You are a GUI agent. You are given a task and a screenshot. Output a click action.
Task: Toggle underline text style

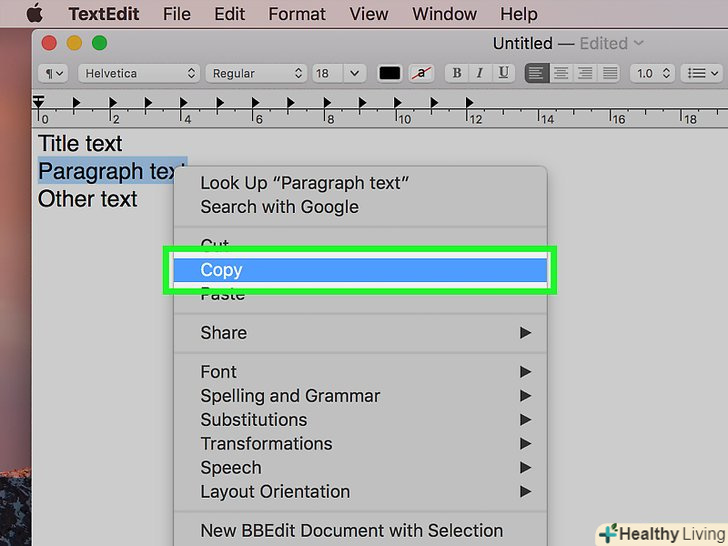(x=504, y=73)
